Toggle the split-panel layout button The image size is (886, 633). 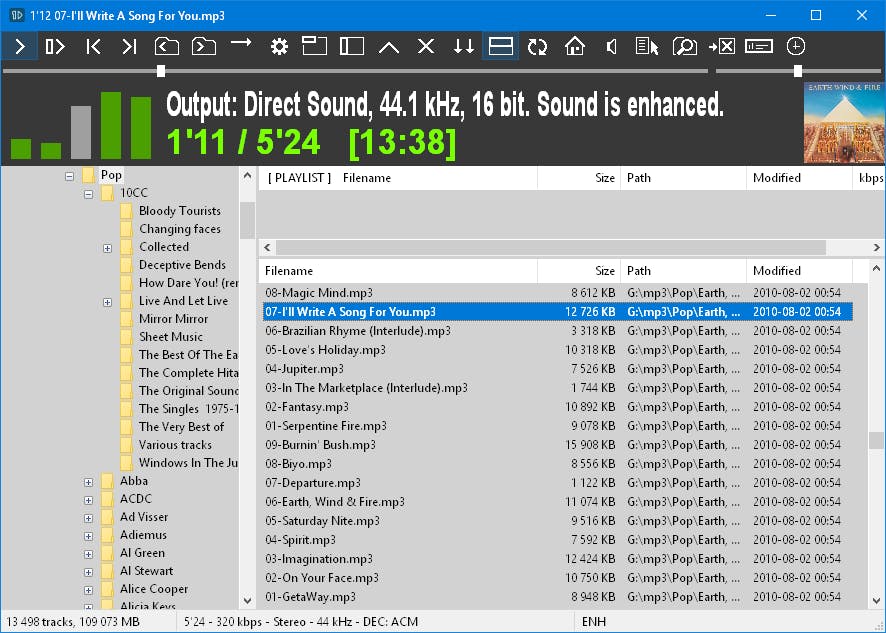[500, 46]
